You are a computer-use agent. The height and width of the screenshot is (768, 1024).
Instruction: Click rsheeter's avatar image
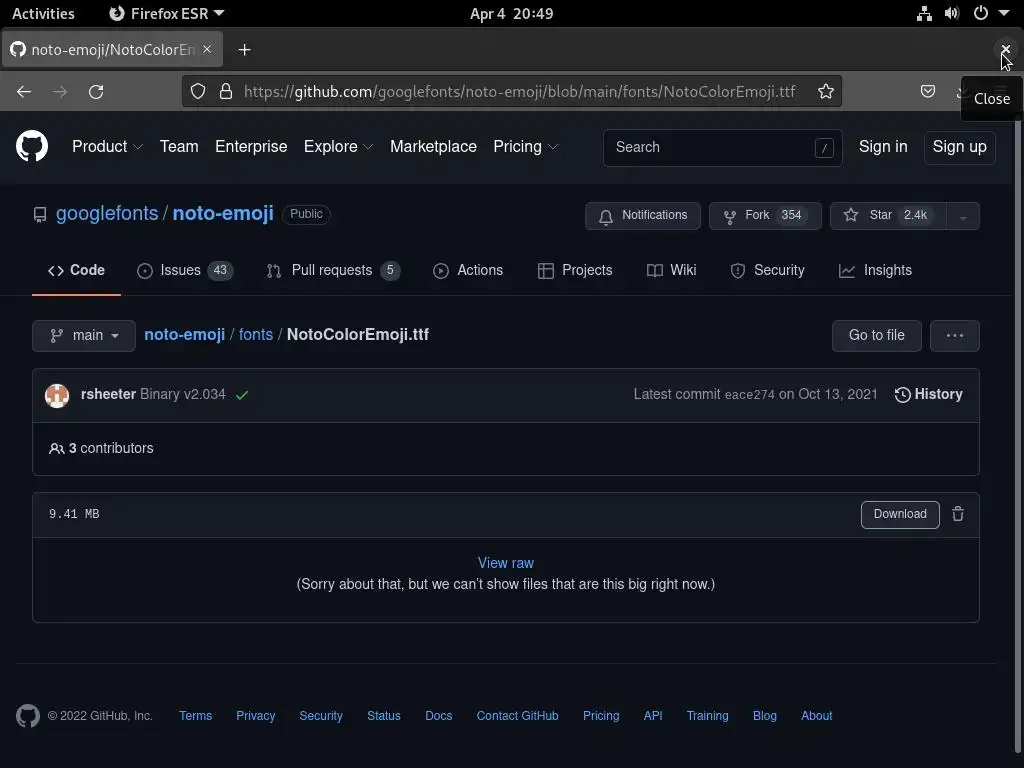pyautogui.click(x=57, y=395)
